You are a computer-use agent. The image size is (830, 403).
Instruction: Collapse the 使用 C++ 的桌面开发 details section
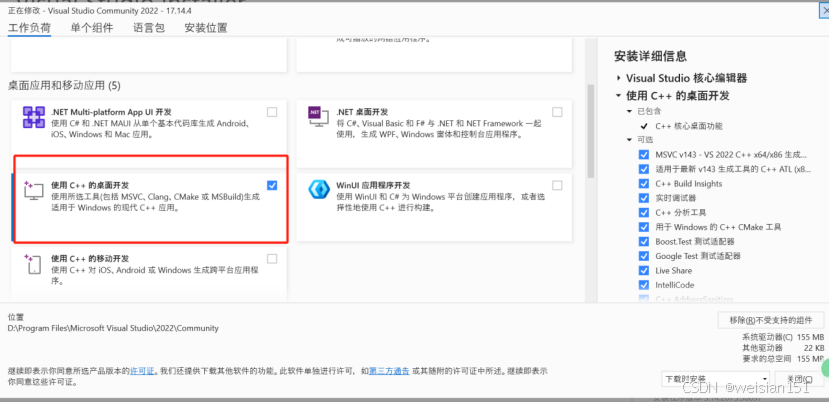pyautogui.click(x=618, y=96)
